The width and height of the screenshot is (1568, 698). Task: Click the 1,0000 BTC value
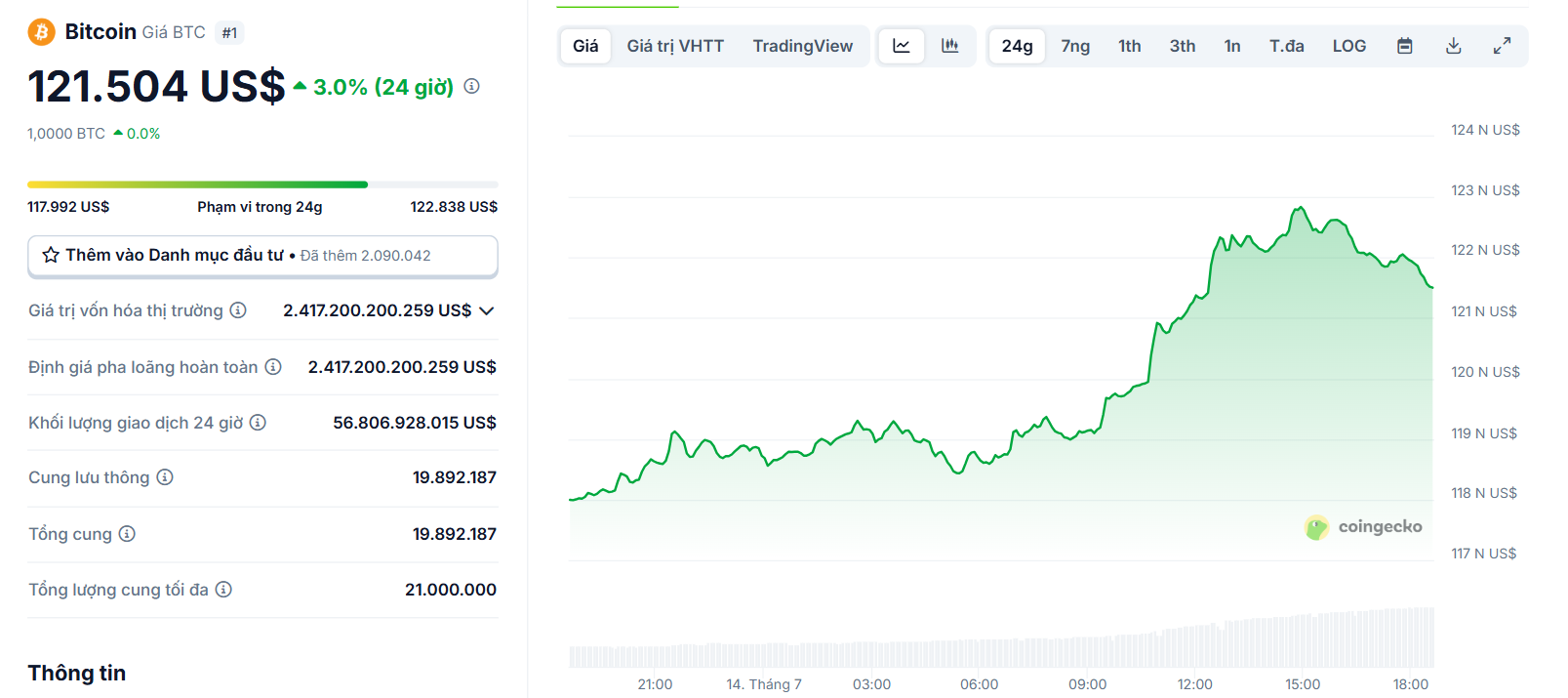coord(66,134)
